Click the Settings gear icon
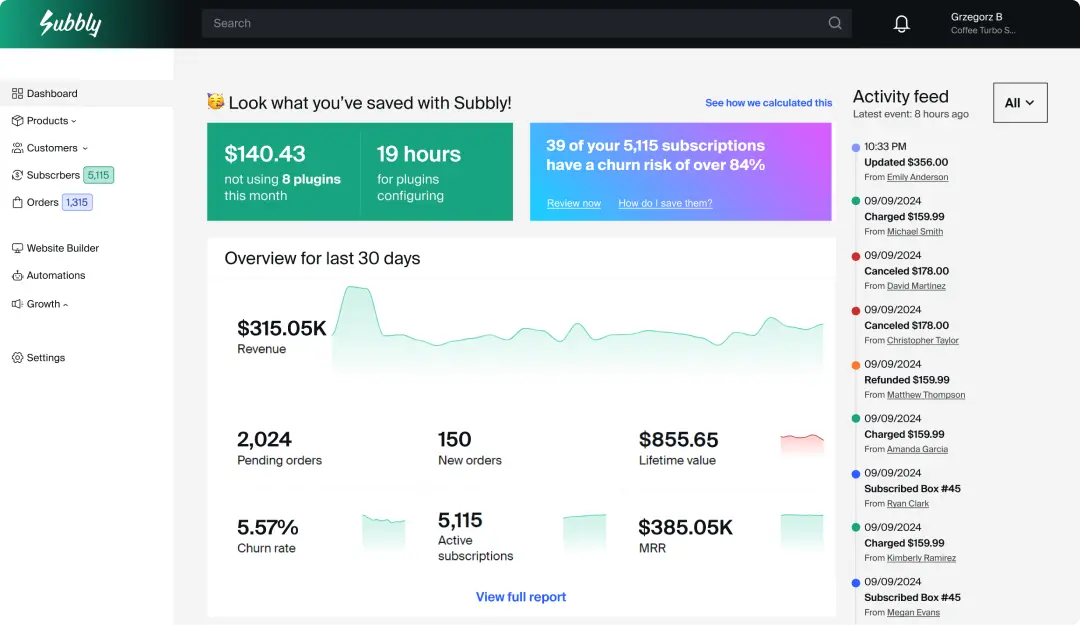 (17, 358)
